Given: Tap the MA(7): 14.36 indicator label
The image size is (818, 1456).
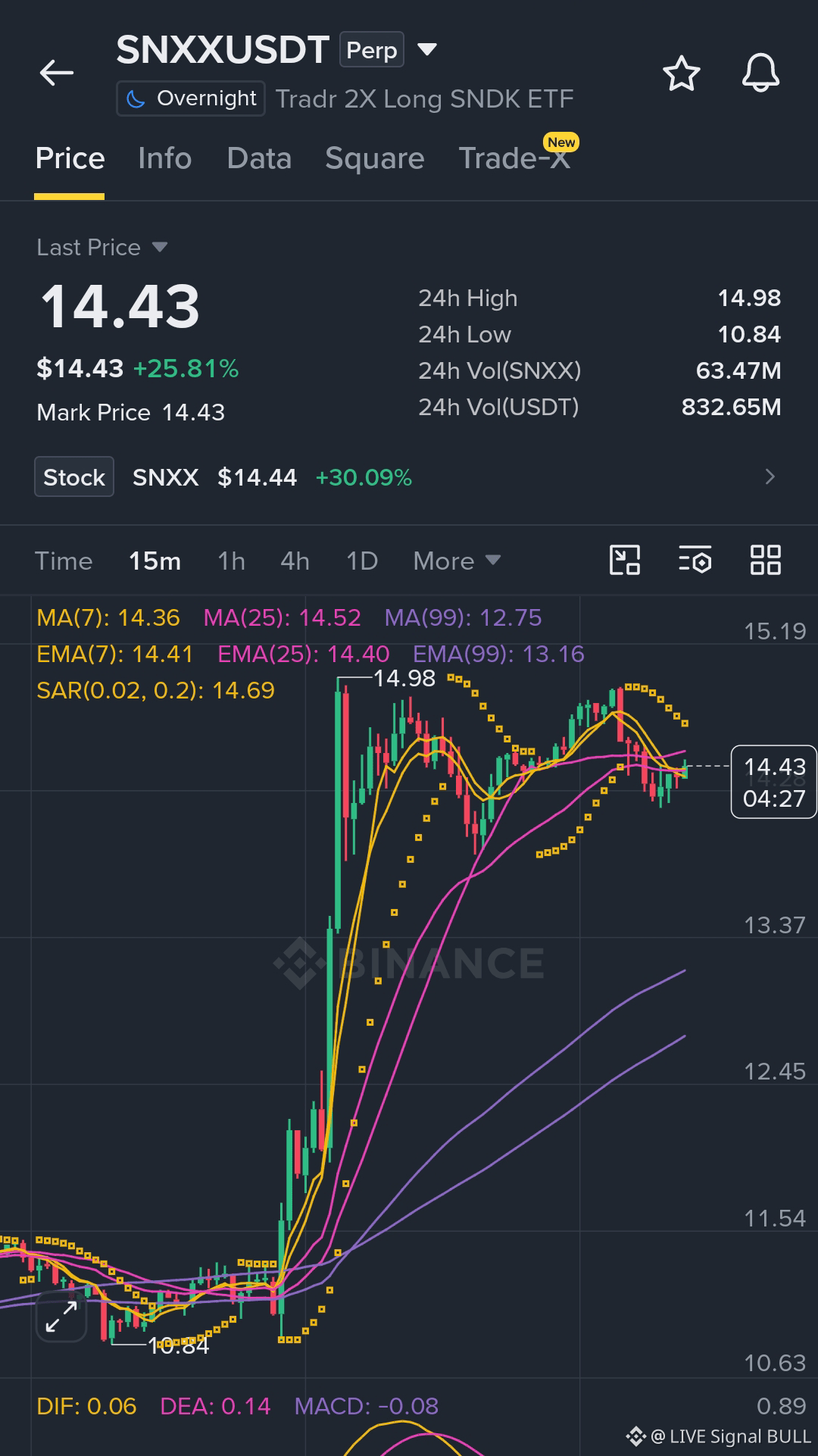Looking at the screenshot, I should pyautogui.click(x=108, y=617).
